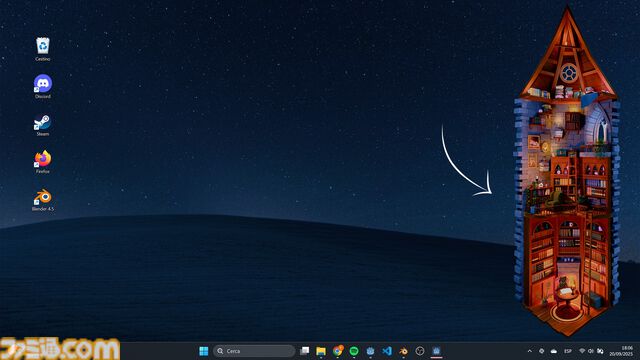
Task: Select the Firefox desktop shortcut
Action: (43, 162)
